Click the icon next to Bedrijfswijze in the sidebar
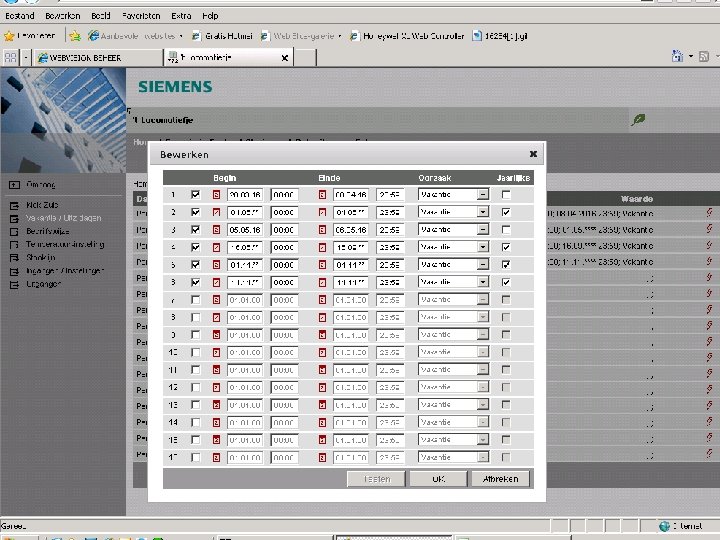The height and width of the screenshot is (540, 720). 14,231
